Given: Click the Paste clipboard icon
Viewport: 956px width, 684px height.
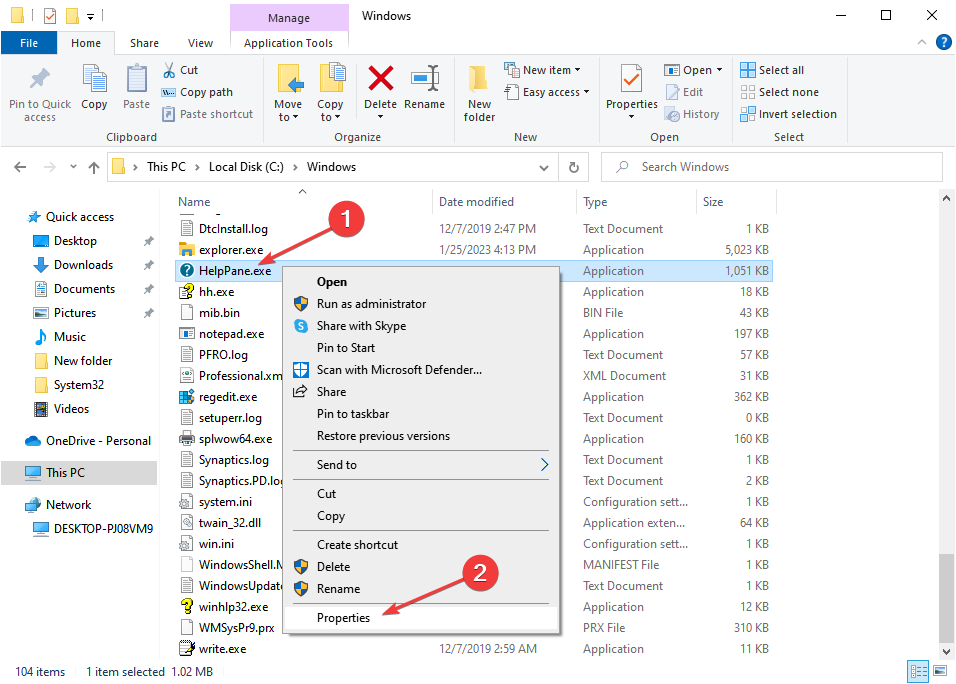Looking at the screenshot, I should tap(137, 79).
